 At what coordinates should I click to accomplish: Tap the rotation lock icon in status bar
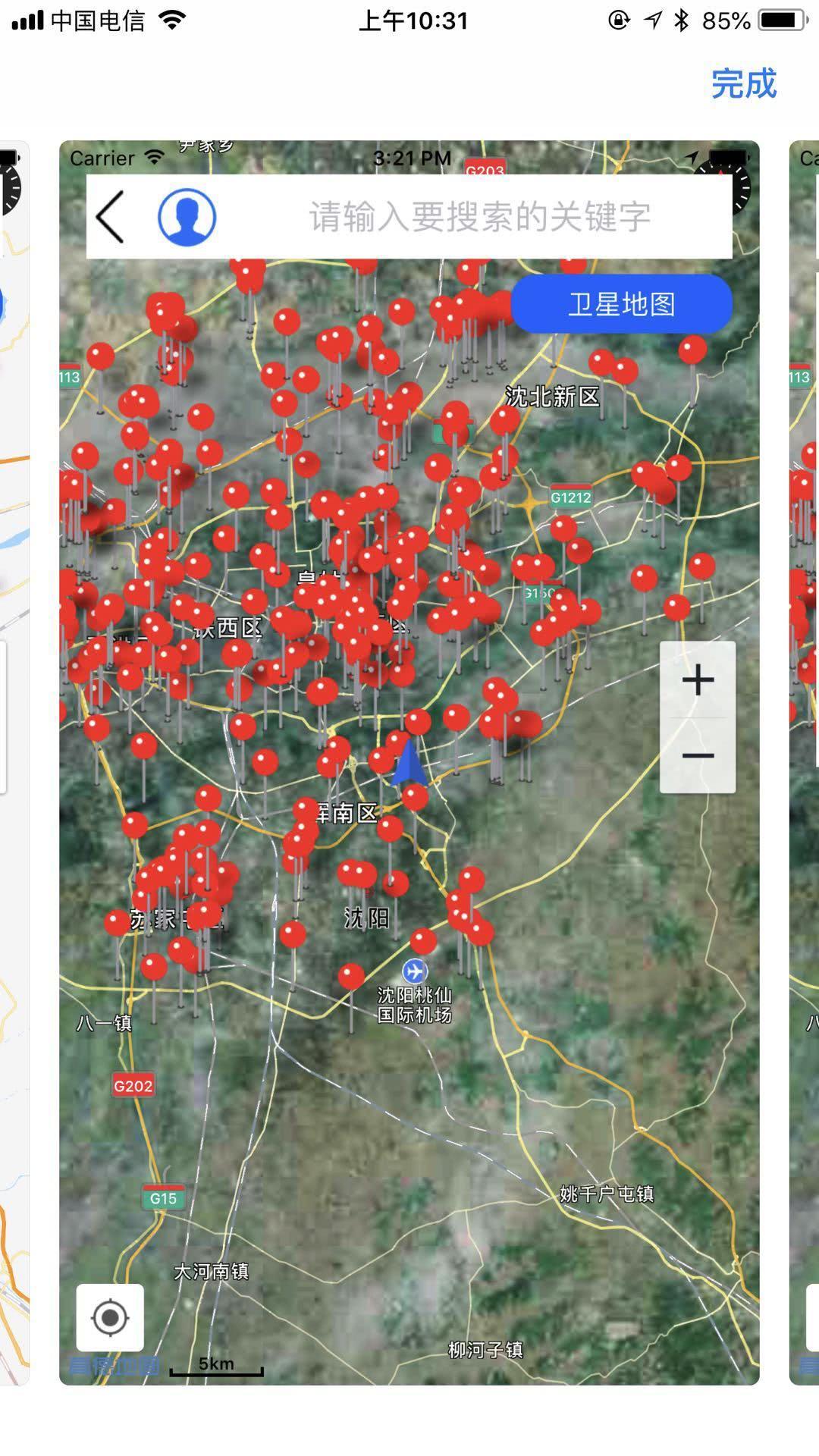tap(619, 20)
